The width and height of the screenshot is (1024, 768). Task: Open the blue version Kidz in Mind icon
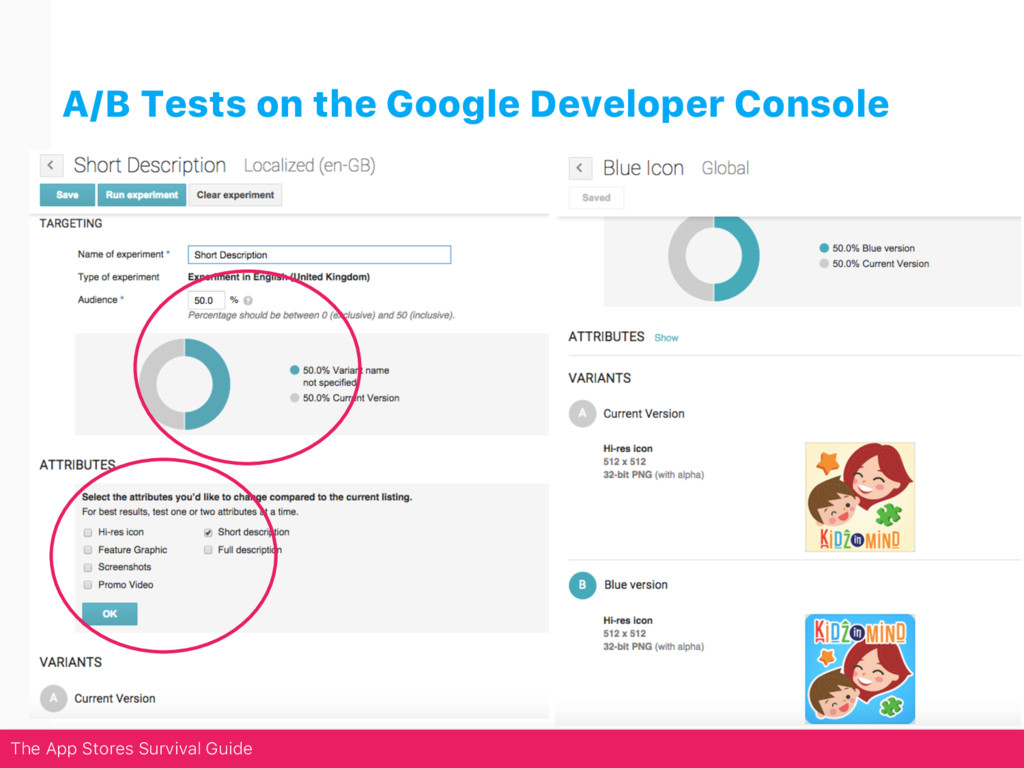click(859, 669)
